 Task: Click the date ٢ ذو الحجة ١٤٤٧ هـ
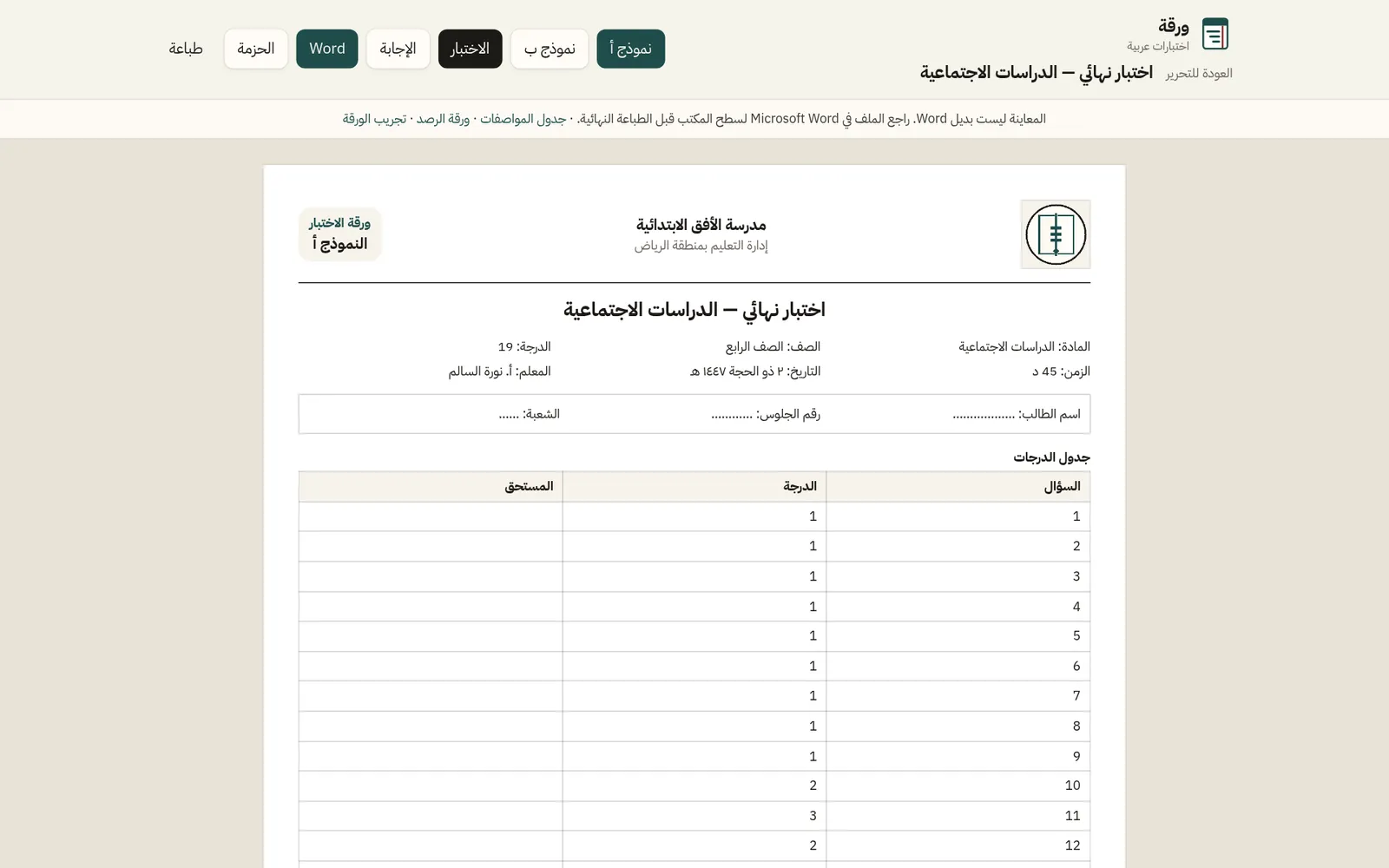click(x=736, y=372)
